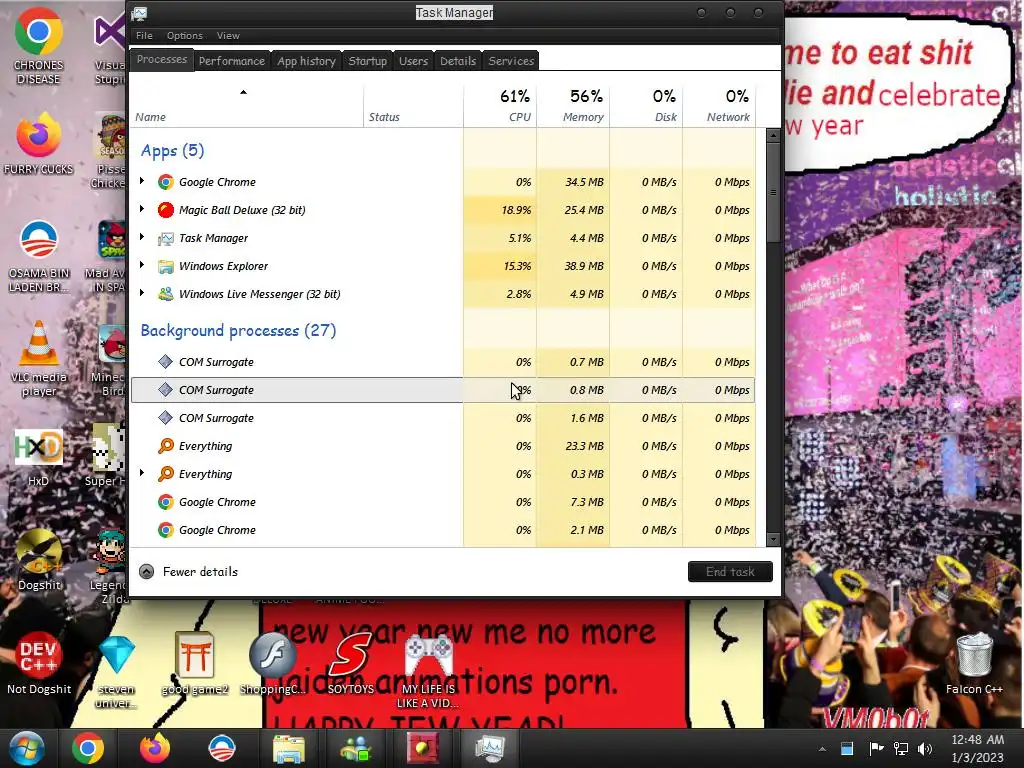The image size is (1024, 768).
Task: Sort by the Memory column header
Action: (x=573, y=105)
